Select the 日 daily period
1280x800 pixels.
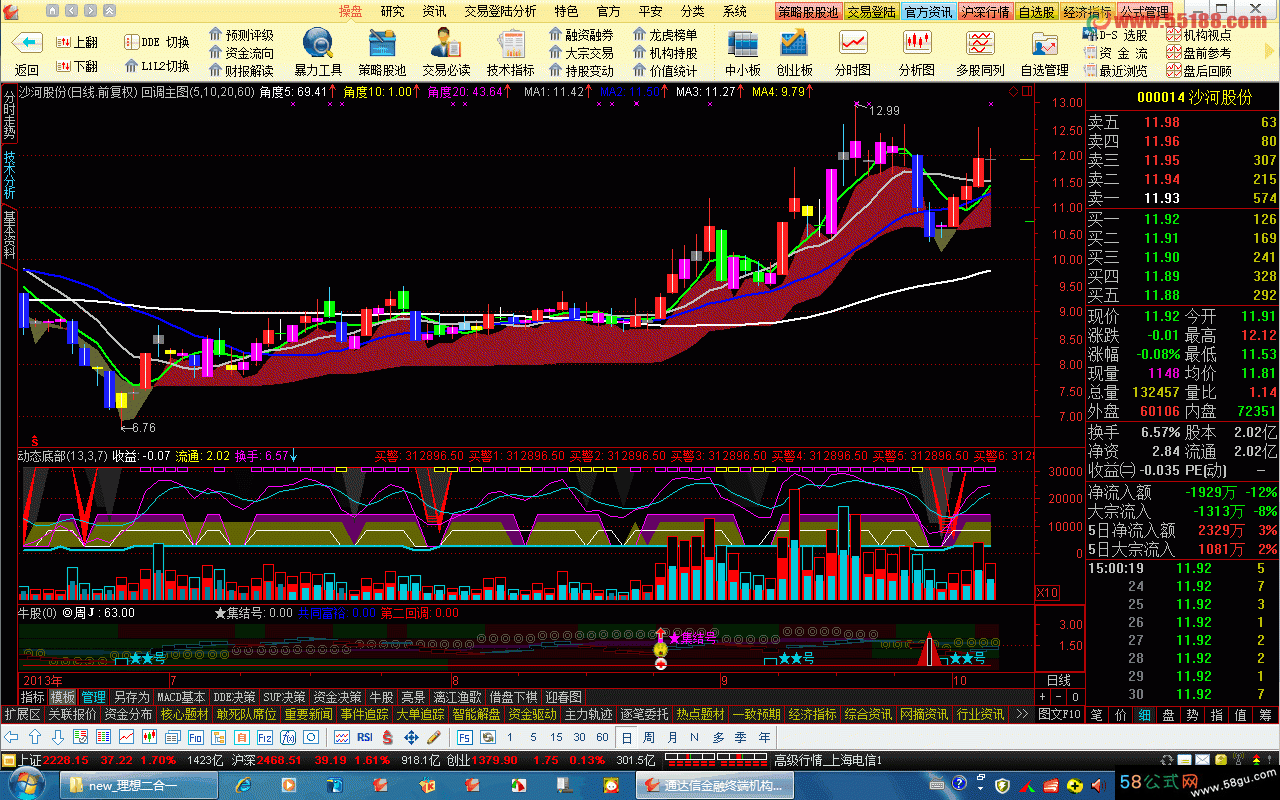point(626,737)
